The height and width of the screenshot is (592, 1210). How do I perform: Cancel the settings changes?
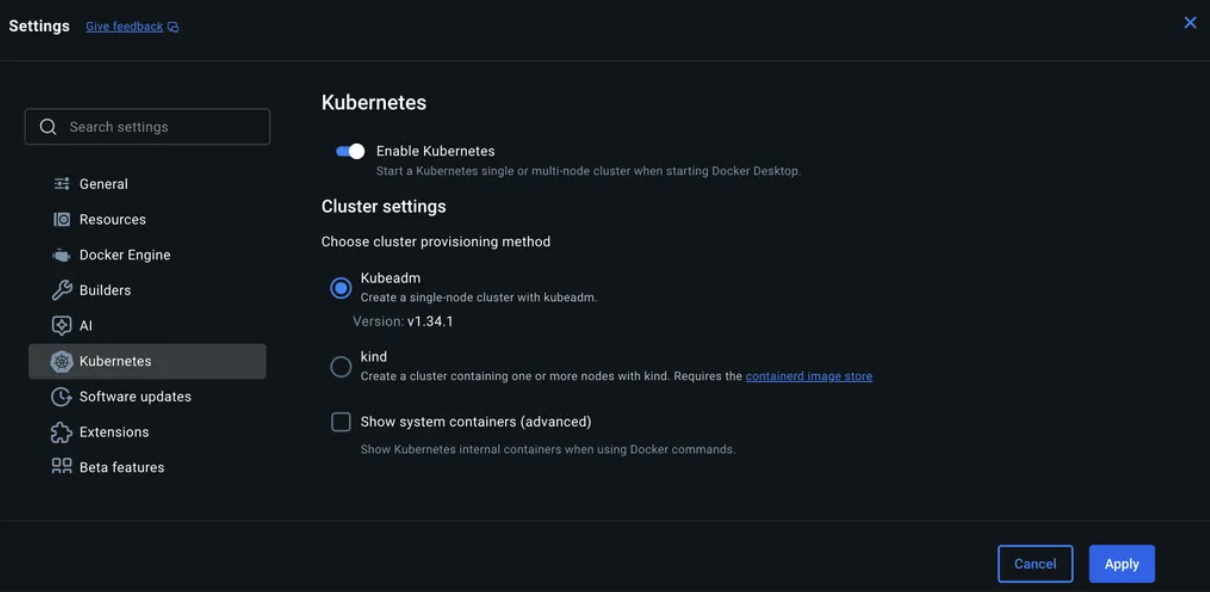pyautogui.click(x=1035, y=564)
